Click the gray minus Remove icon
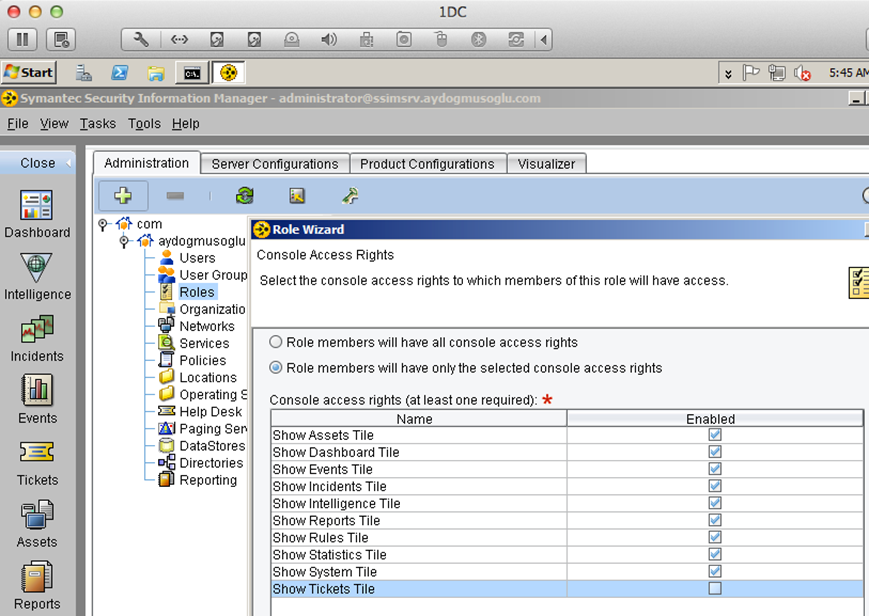The image size is (869, 616). [x=175, y=196]
